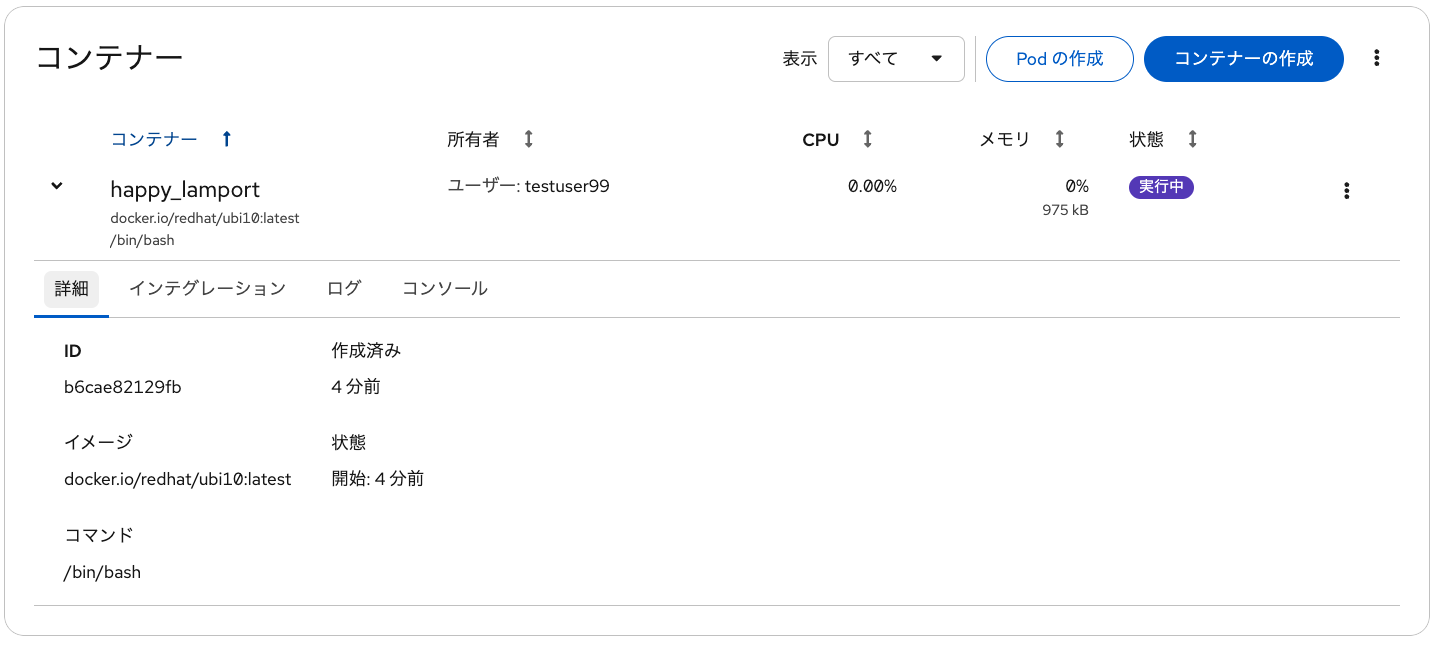Toggle CPU column sorting direction
This screenshot has height=645, width=1443.
[x=866, y=139]
